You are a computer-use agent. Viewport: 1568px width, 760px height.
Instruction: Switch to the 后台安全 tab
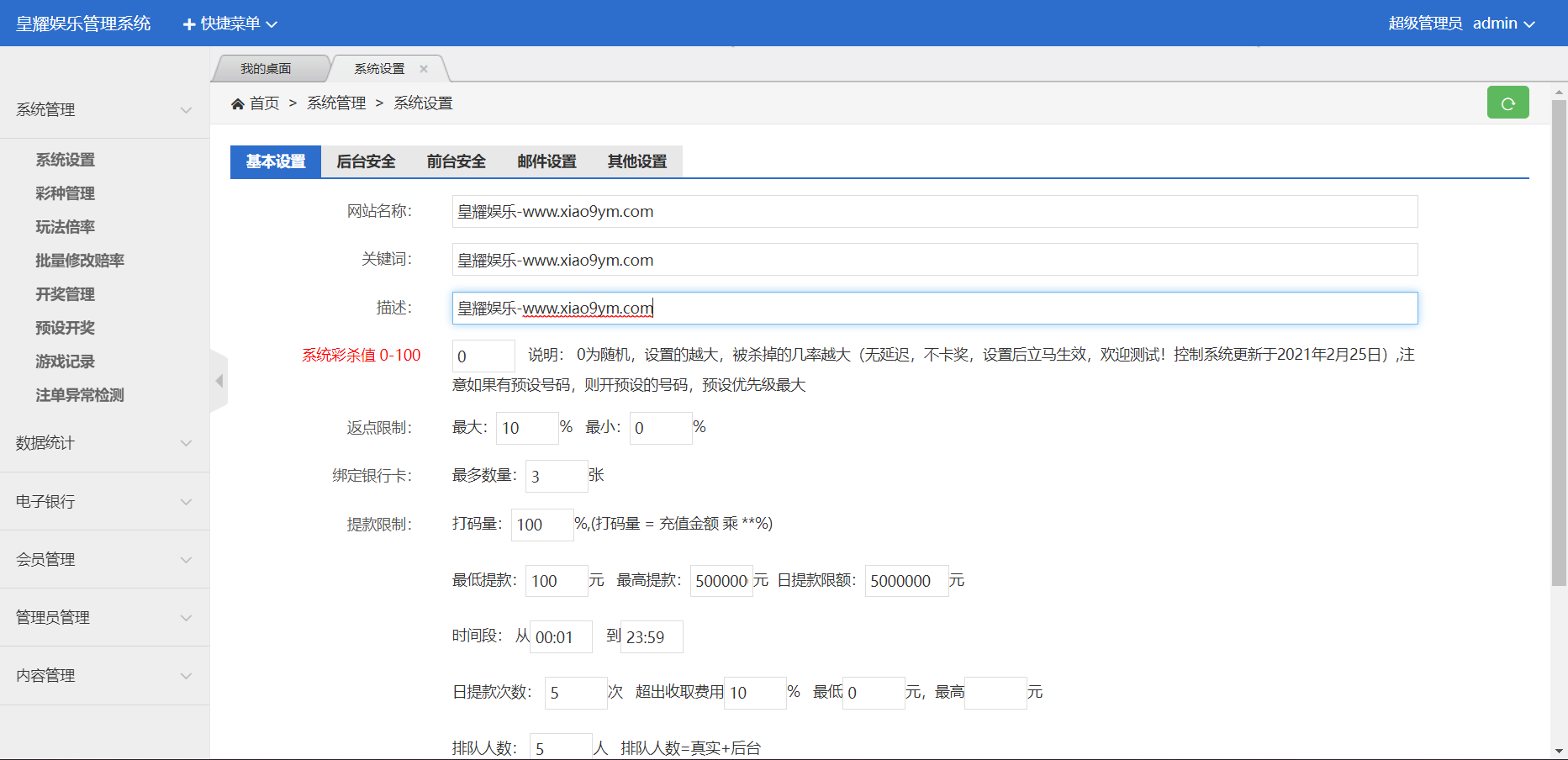366,161
